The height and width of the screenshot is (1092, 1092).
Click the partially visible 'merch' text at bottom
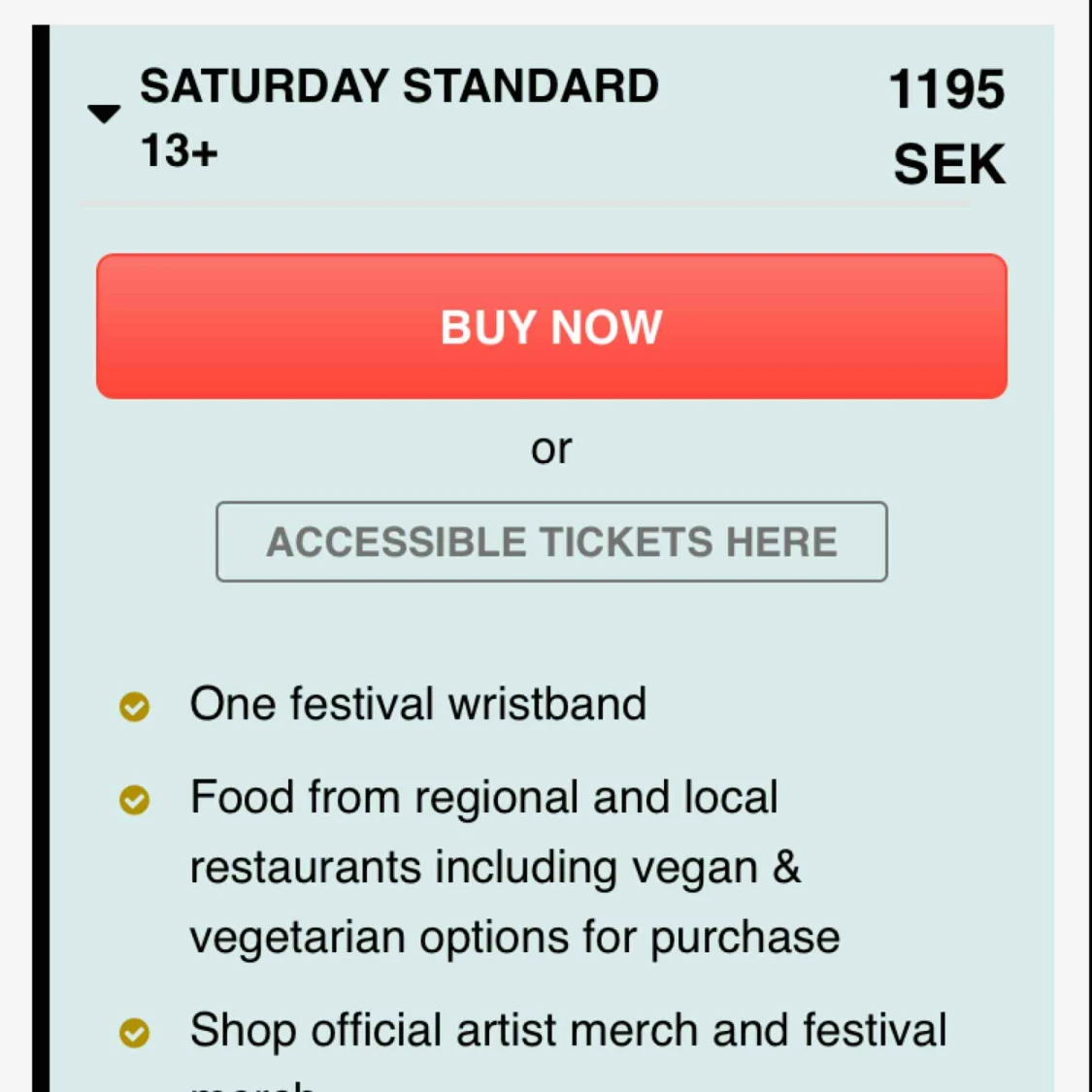(x=253, y=1083)
